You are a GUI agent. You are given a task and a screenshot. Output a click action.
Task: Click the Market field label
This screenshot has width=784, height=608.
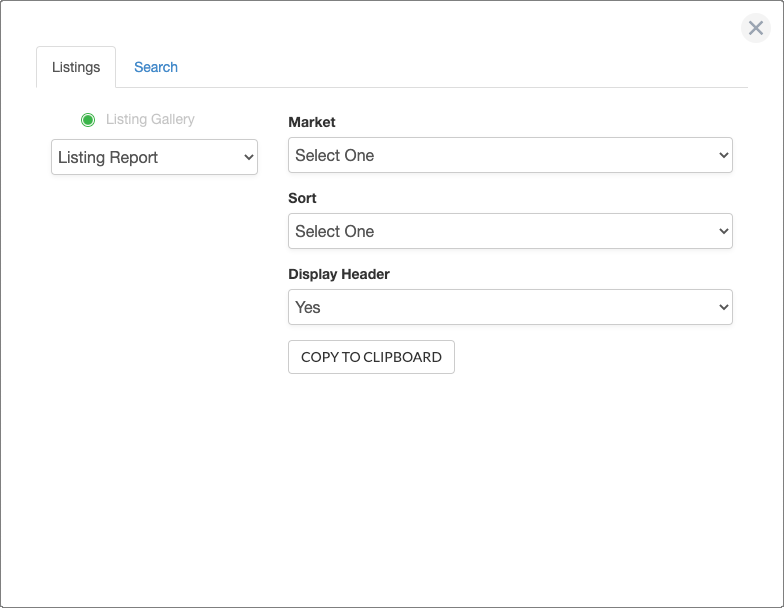click(x=312, y=122)
